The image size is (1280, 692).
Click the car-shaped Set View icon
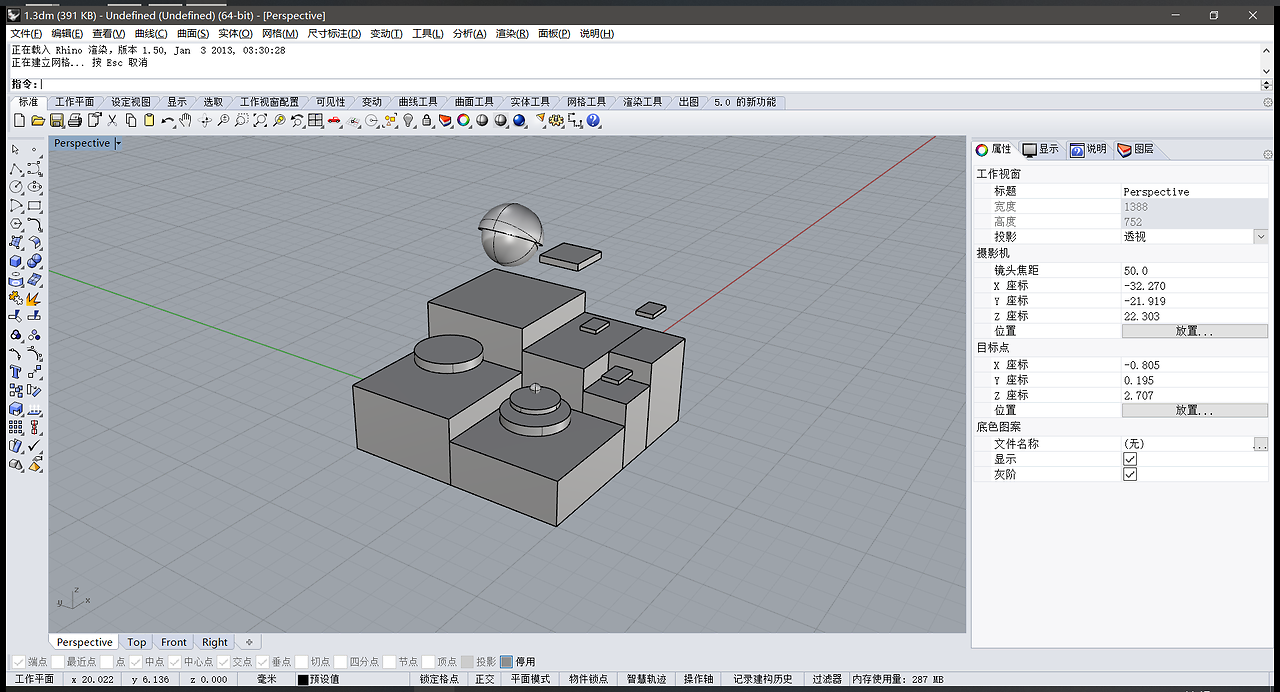(333, 120)
